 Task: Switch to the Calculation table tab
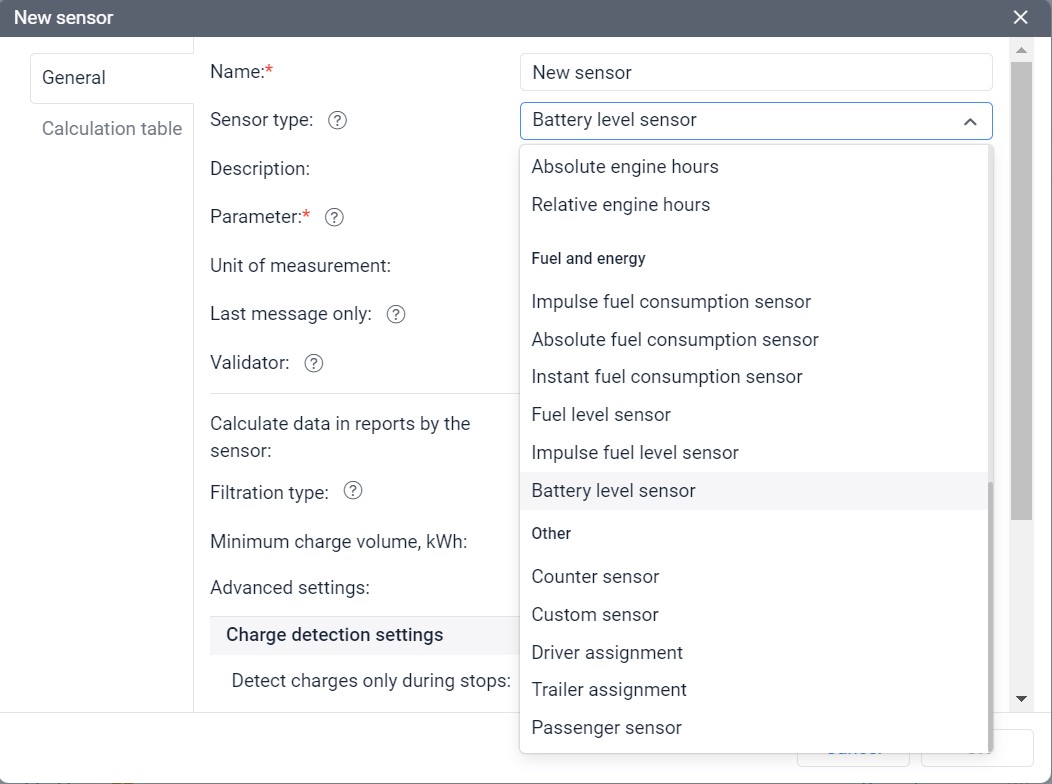tap(112, 129)
